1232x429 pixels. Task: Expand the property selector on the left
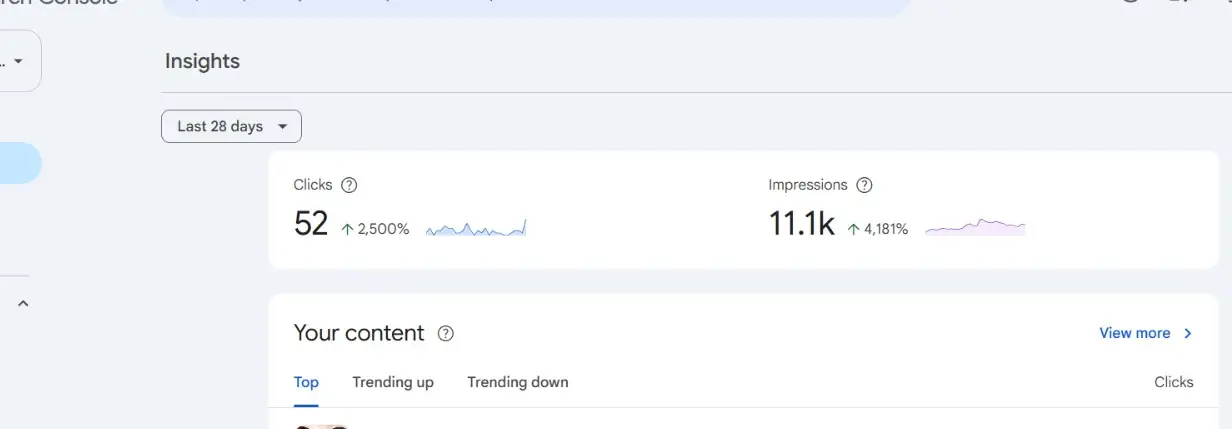(16, 61)
